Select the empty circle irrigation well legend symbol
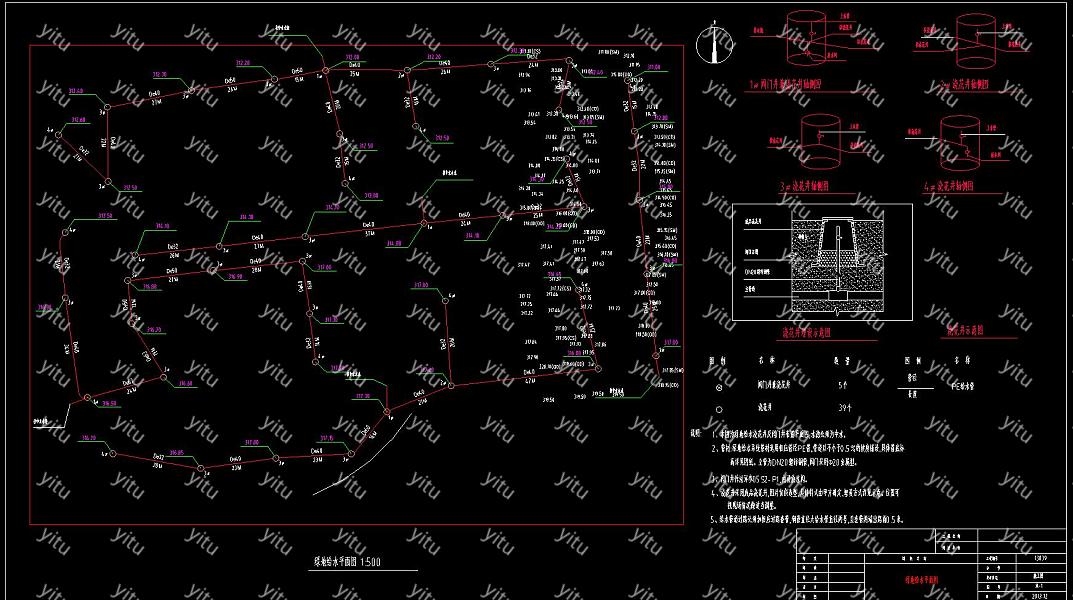The image size is (1073, 600). (x=719, y=409)
